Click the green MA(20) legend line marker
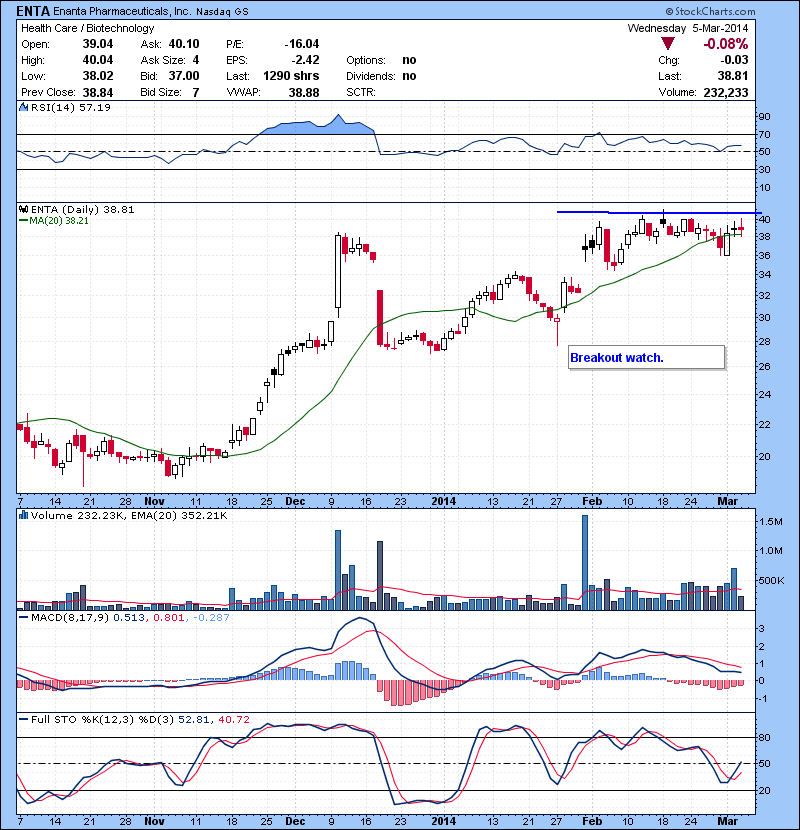 (23, 221)
